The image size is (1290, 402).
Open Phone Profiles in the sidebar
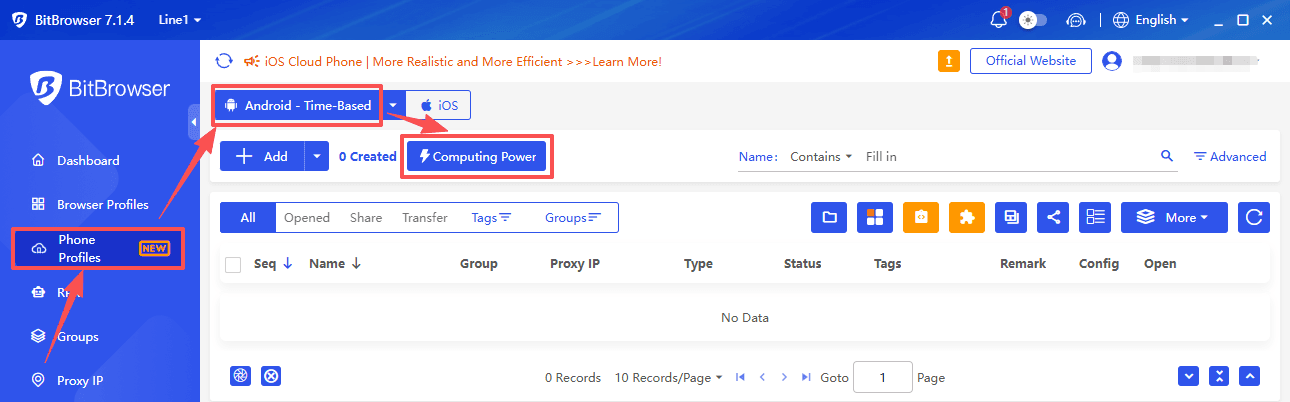(x=99, y=248)
